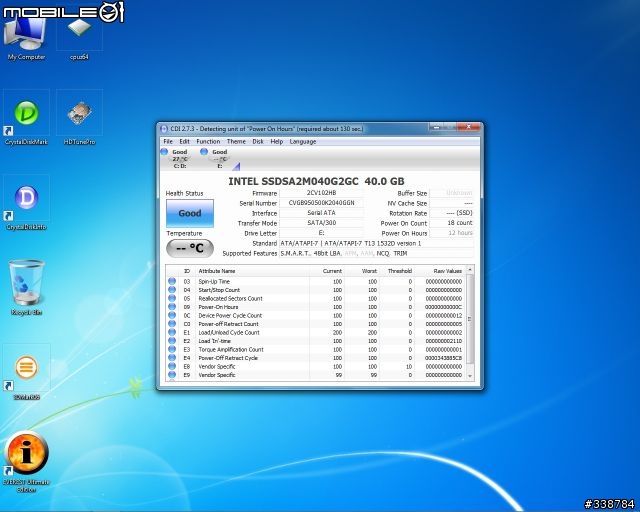Open the File menu
640x512 pixels.
point(168,142)
